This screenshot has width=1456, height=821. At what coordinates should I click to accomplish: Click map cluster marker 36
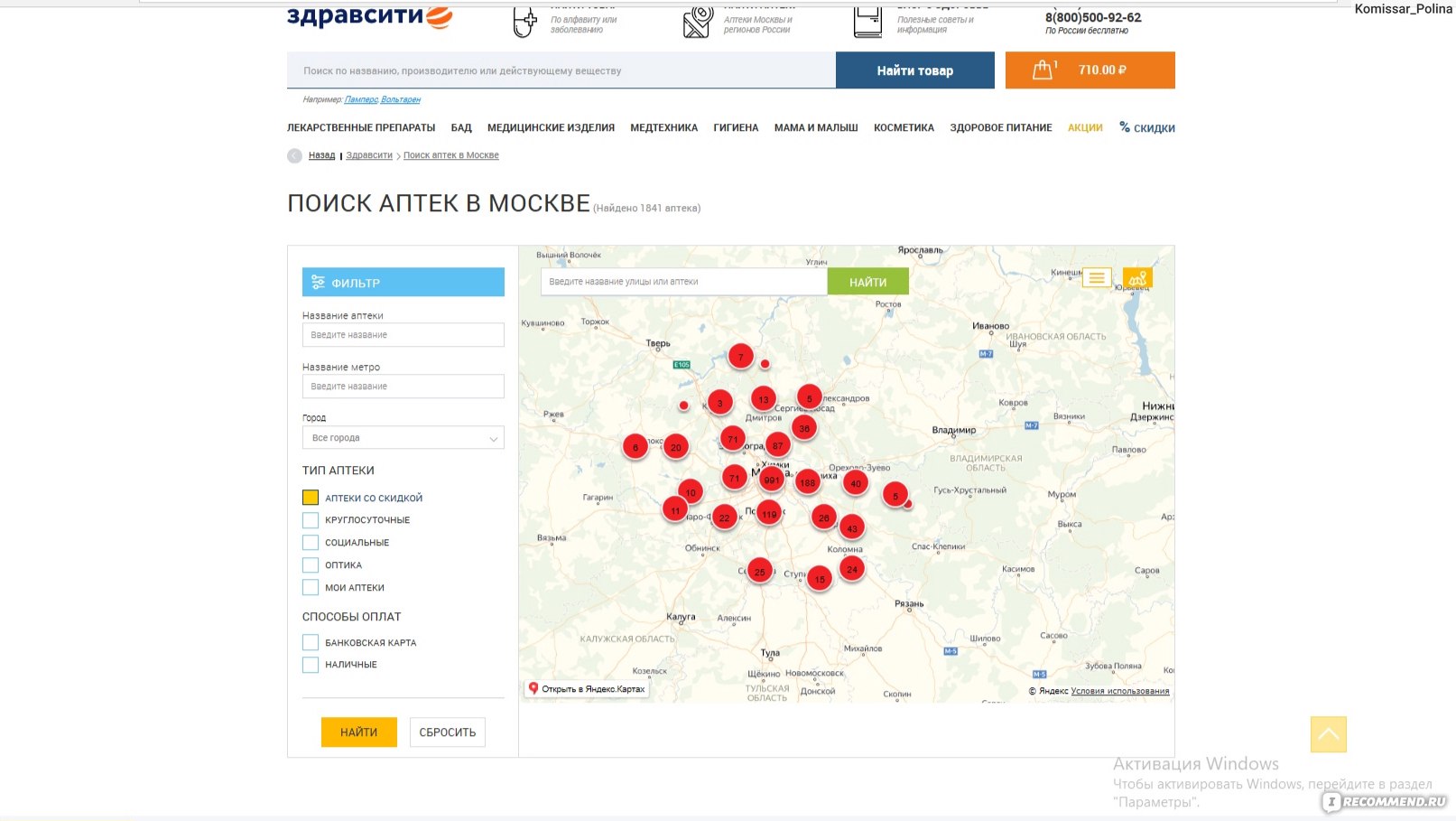pyautogui.click(x=803, y=428)
